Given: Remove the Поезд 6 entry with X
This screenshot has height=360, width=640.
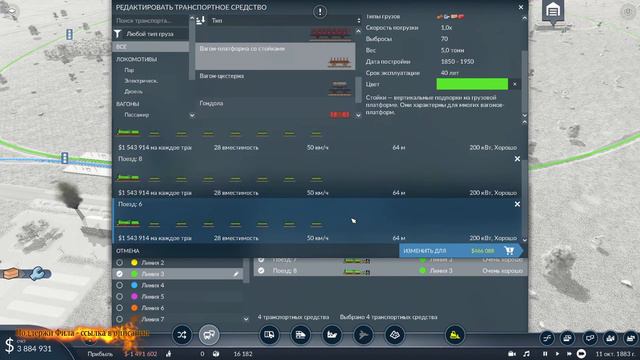Looking at the screenshot, I should [517, 204].
